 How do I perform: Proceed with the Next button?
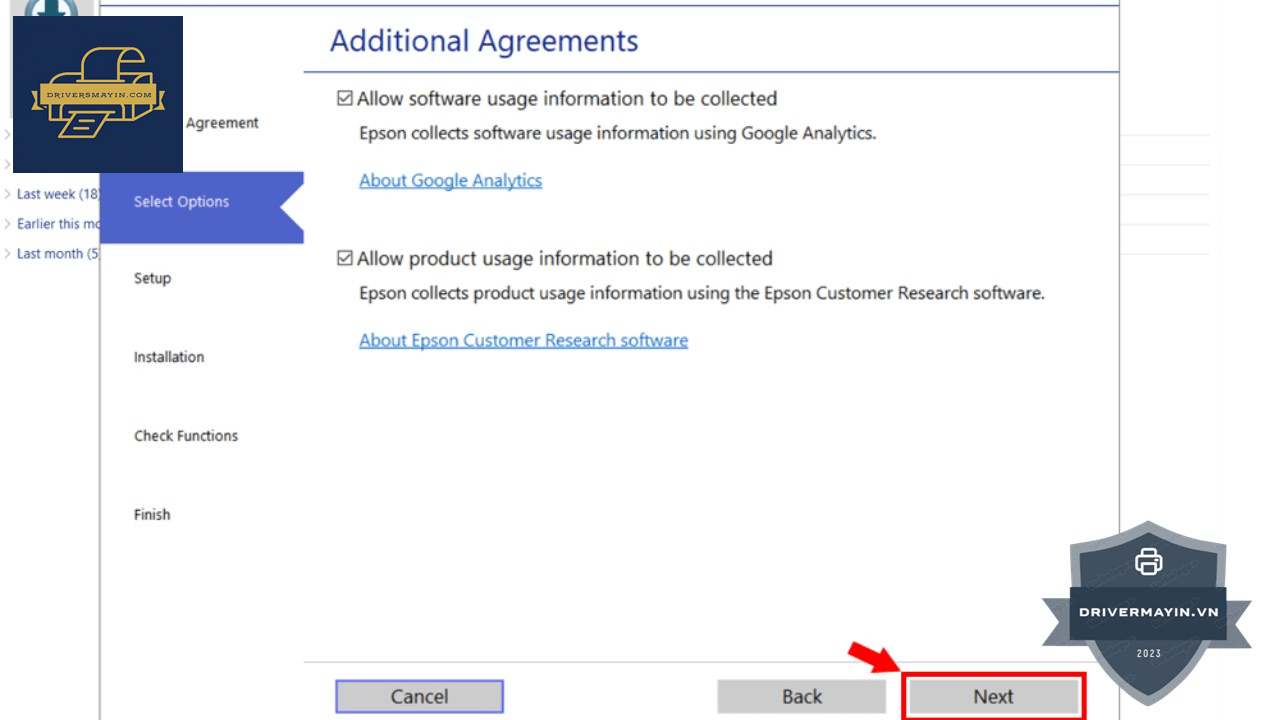994,697
